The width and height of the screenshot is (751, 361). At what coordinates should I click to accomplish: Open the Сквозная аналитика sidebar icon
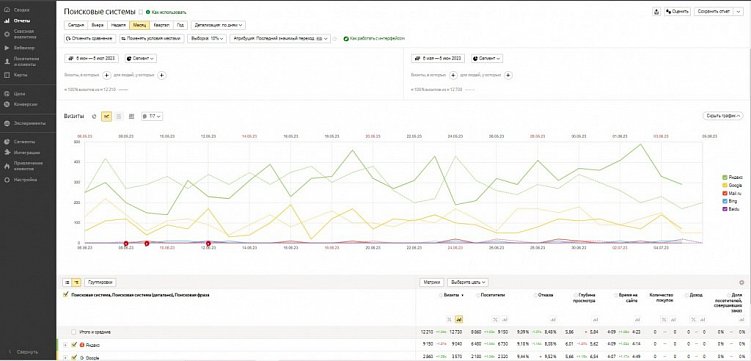coord(7,34)
